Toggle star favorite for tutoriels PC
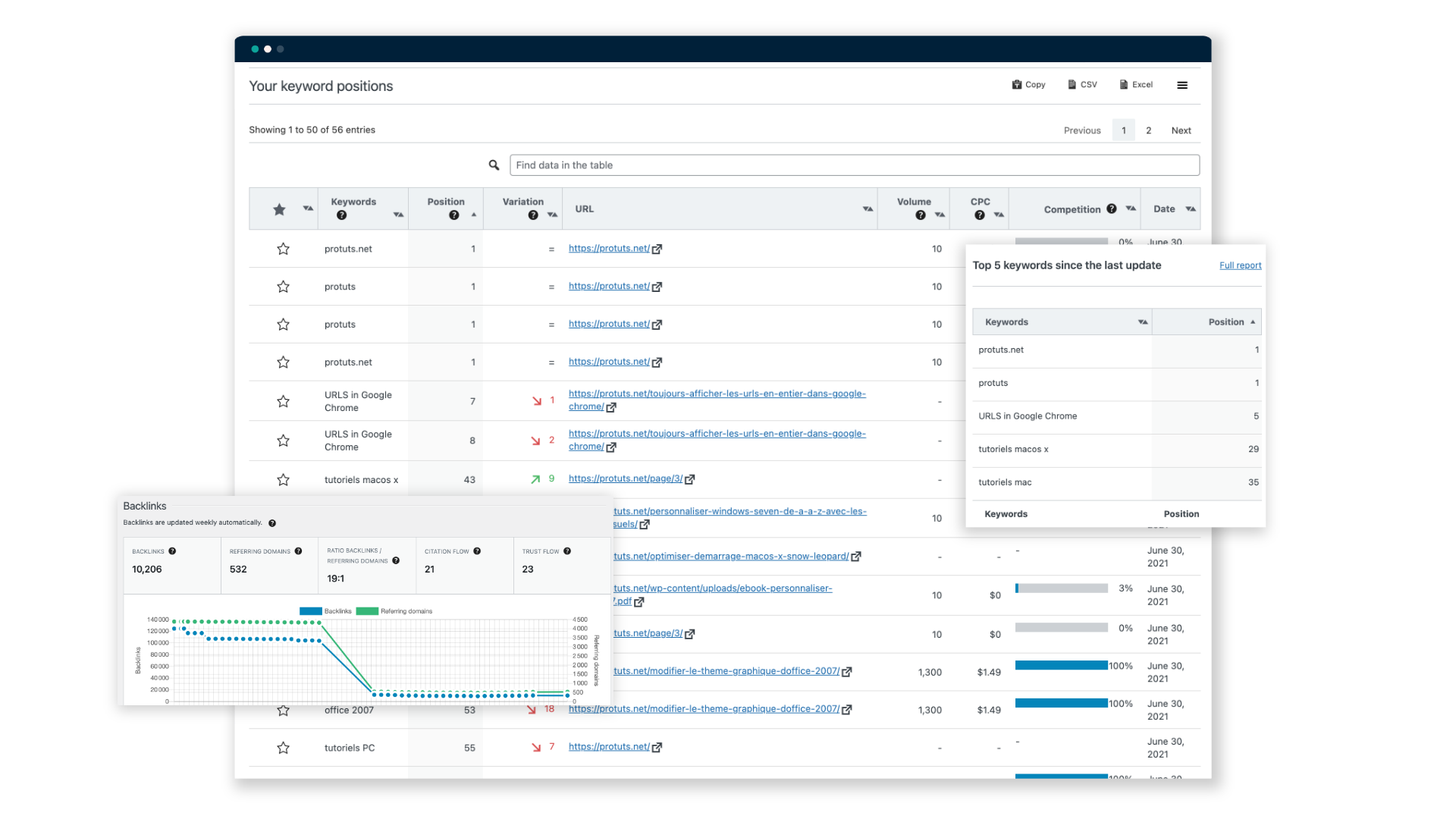 (x=283, y=747)
